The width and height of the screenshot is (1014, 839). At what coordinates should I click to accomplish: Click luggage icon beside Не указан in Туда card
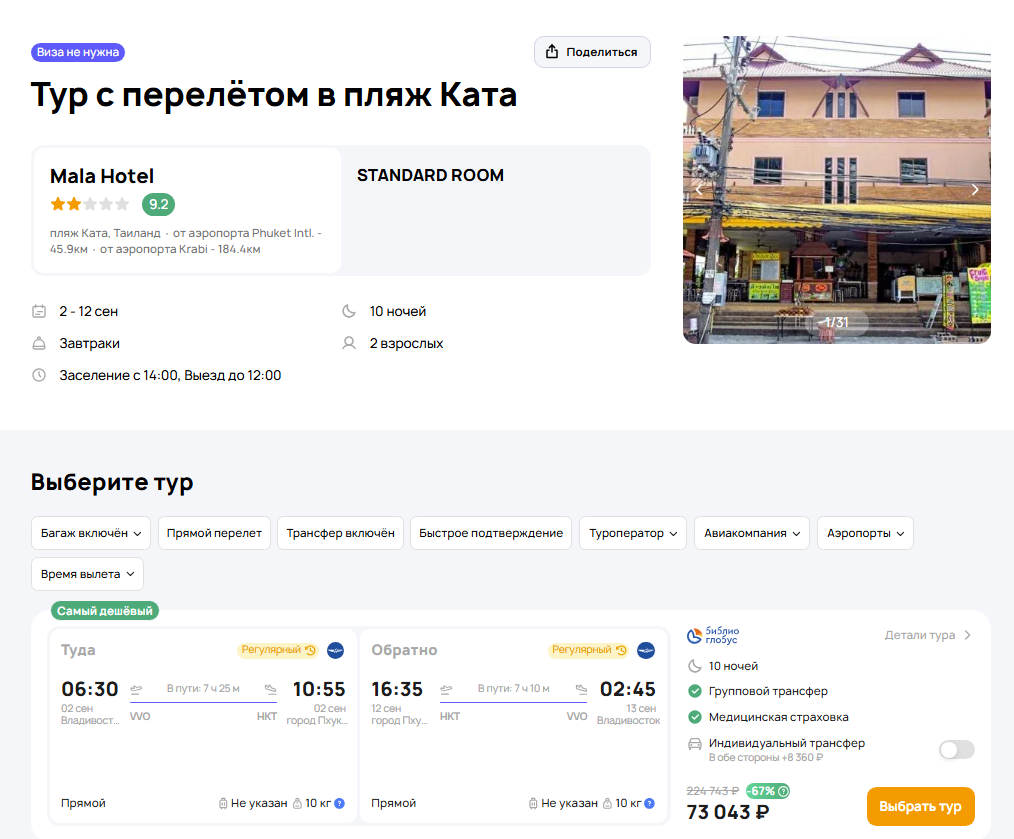tap(223, 803)
